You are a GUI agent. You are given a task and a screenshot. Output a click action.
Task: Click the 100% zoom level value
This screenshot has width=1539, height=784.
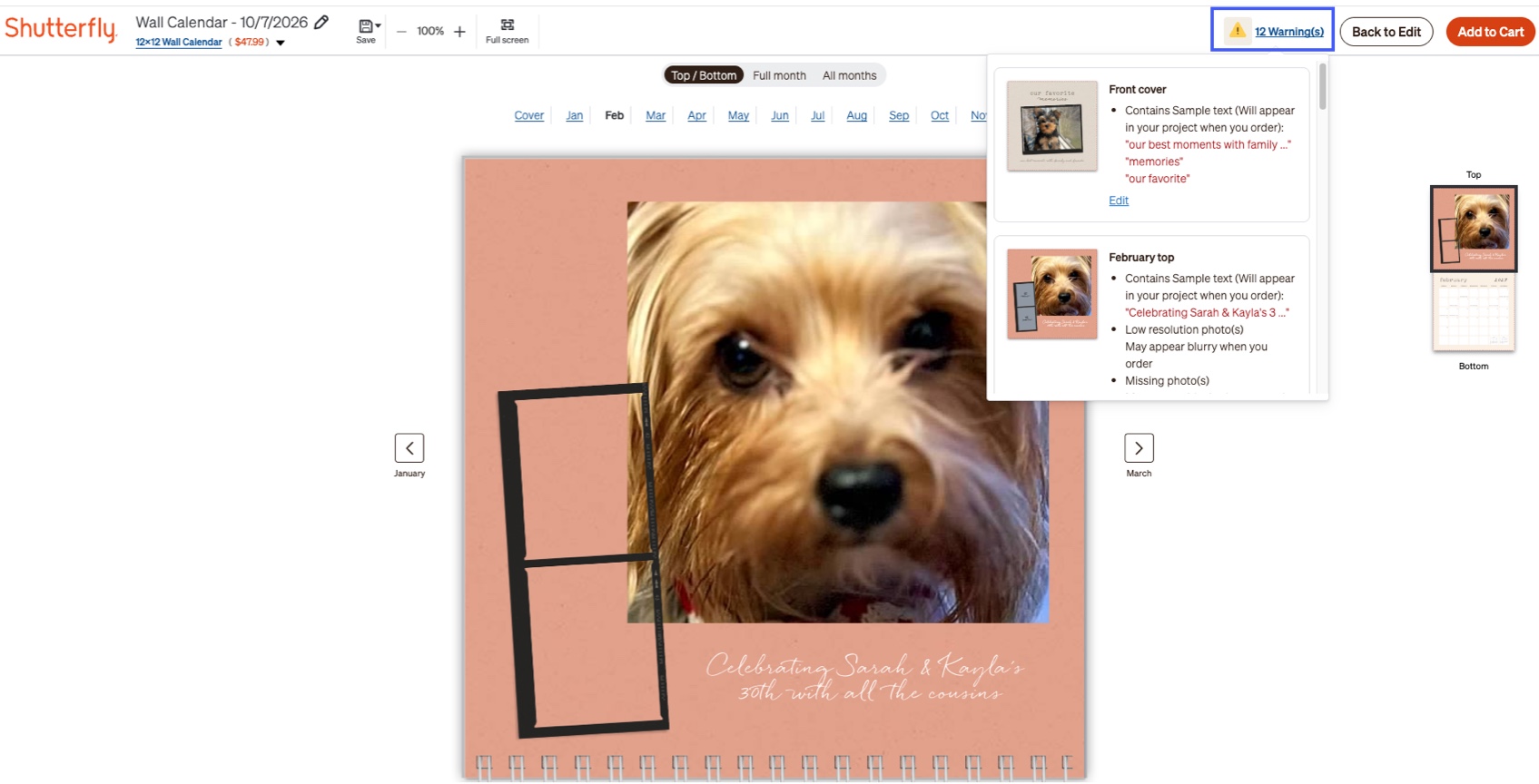click(430, 32)
